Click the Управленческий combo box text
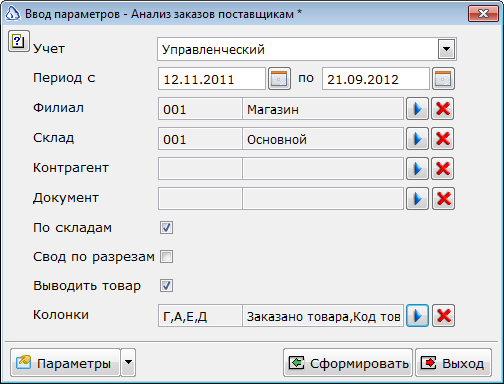 coord(213,50)
